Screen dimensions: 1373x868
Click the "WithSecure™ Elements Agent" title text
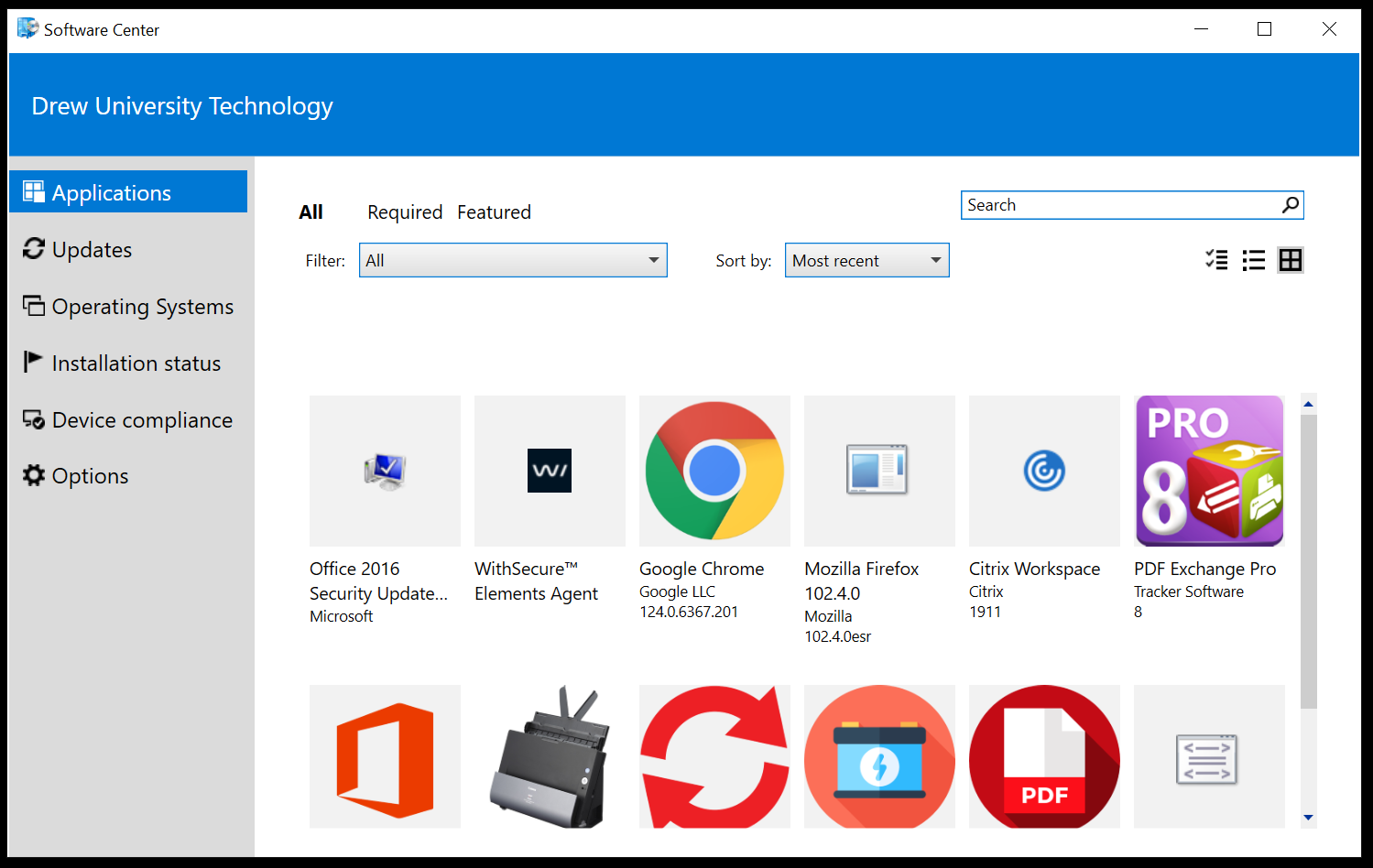pyautogui.click(x=536, y=580)
